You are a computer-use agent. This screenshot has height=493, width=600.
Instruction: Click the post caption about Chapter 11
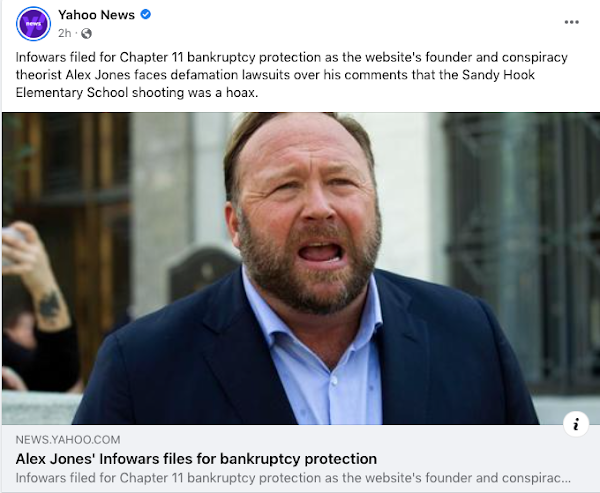click(292, 75)
